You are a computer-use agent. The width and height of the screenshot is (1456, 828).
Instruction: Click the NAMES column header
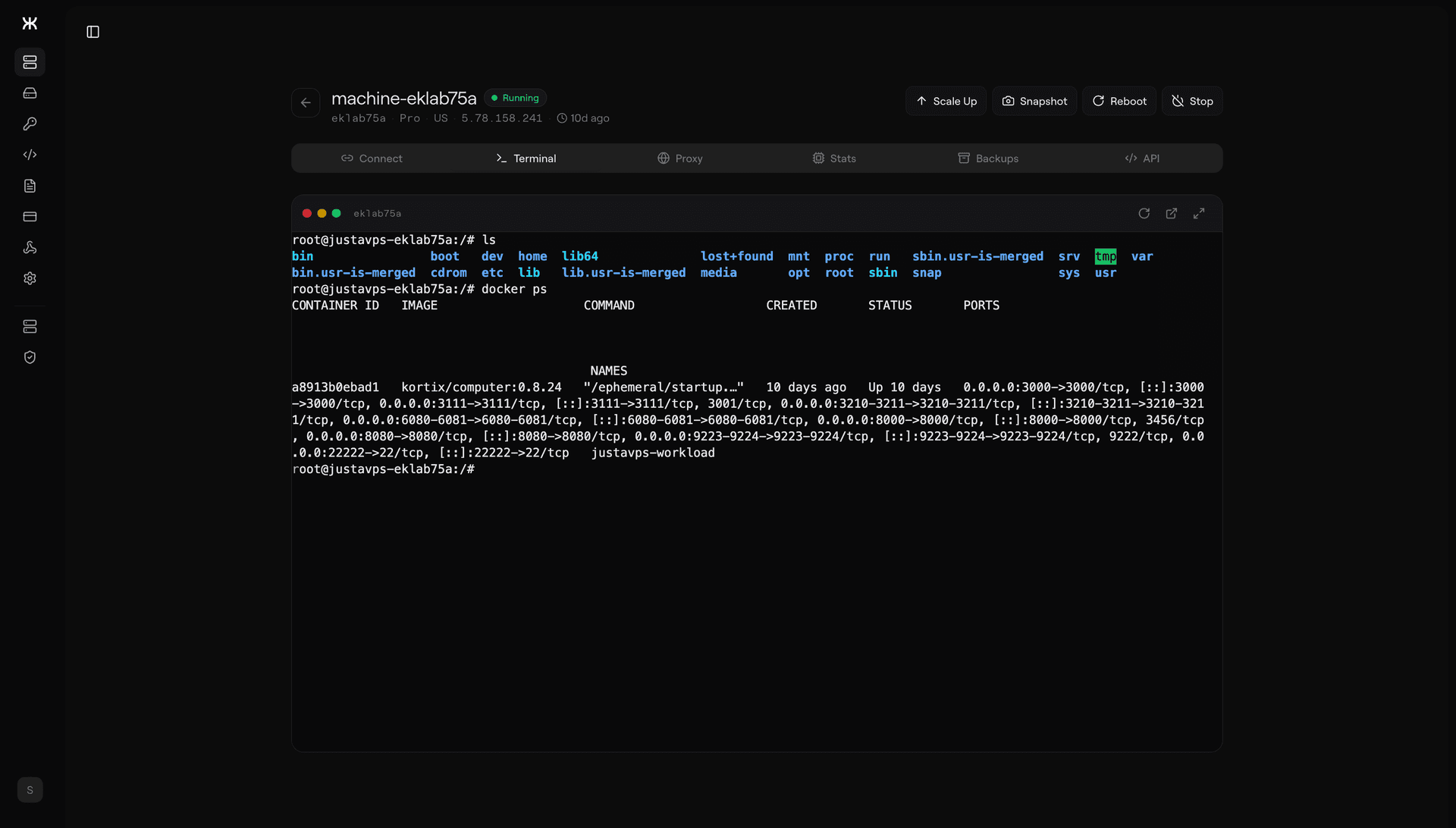[x=609, y=371]
